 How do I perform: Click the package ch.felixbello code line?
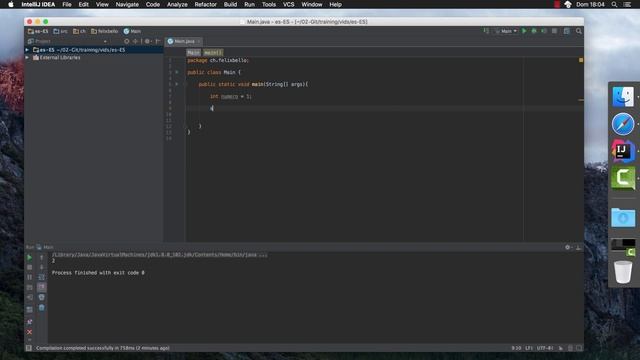tap(218, 60)
